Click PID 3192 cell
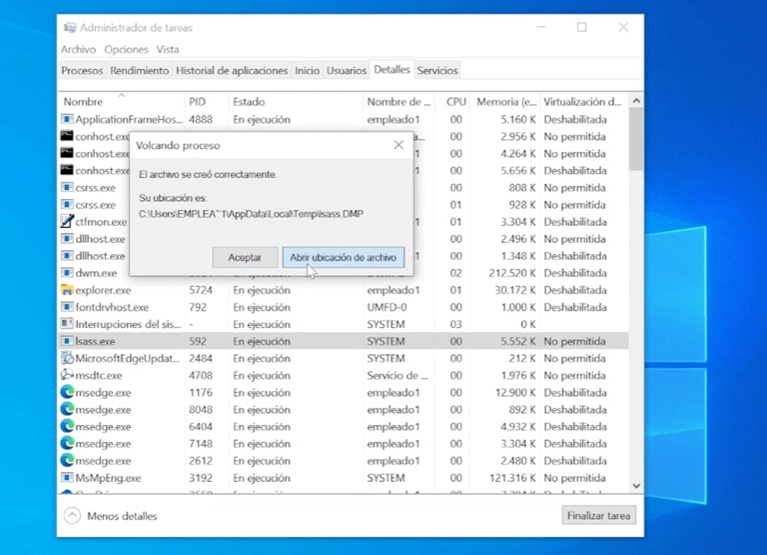Viewport: 767px width, 555px height. 201,478
